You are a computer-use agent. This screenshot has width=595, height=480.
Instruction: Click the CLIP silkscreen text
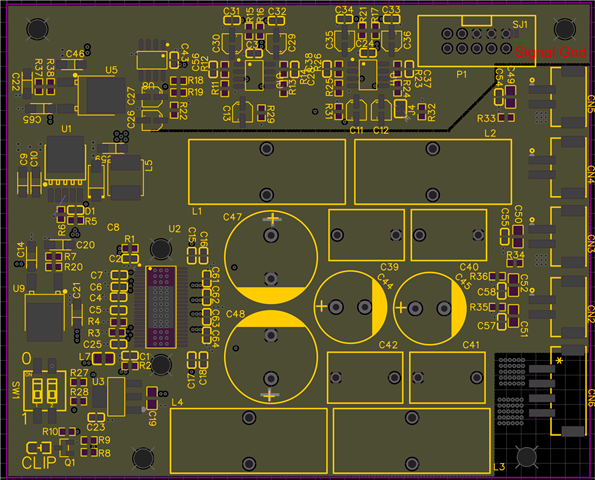click(39, 463)
